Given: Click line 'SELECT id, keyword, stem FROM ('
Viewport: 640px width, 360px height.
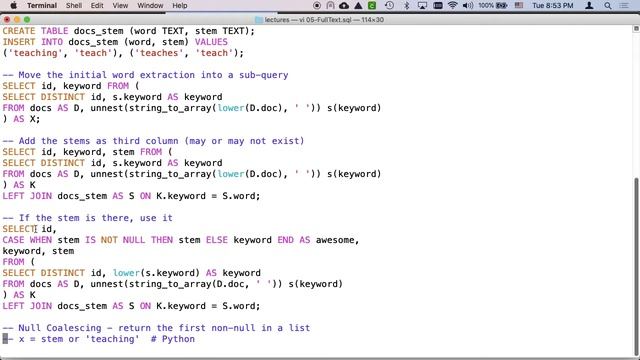Looking at the screenshot, I should coord(87,152).
